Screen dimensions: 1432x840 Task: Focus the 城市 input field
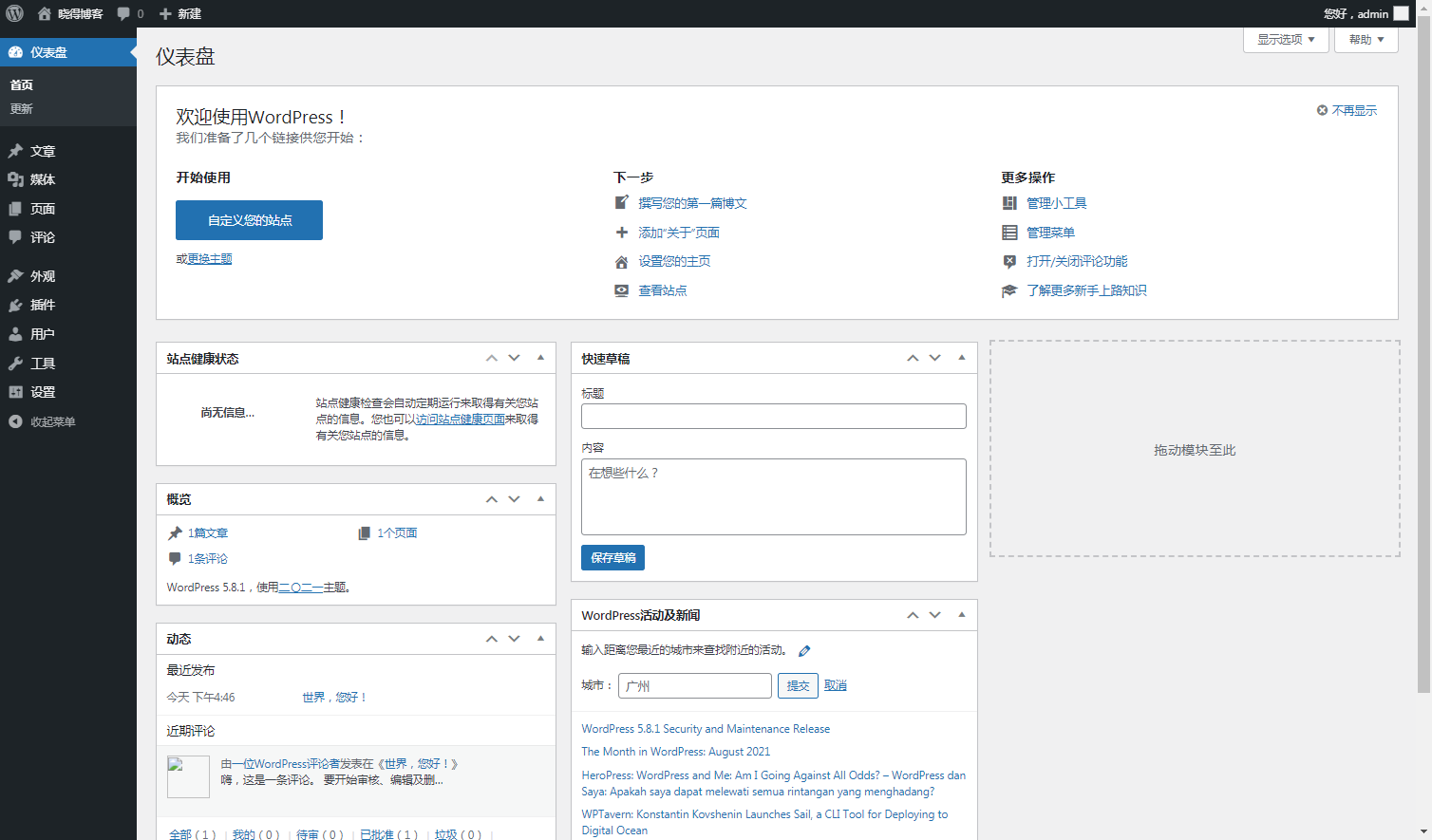pyautogui.click(x=695, y=685)
